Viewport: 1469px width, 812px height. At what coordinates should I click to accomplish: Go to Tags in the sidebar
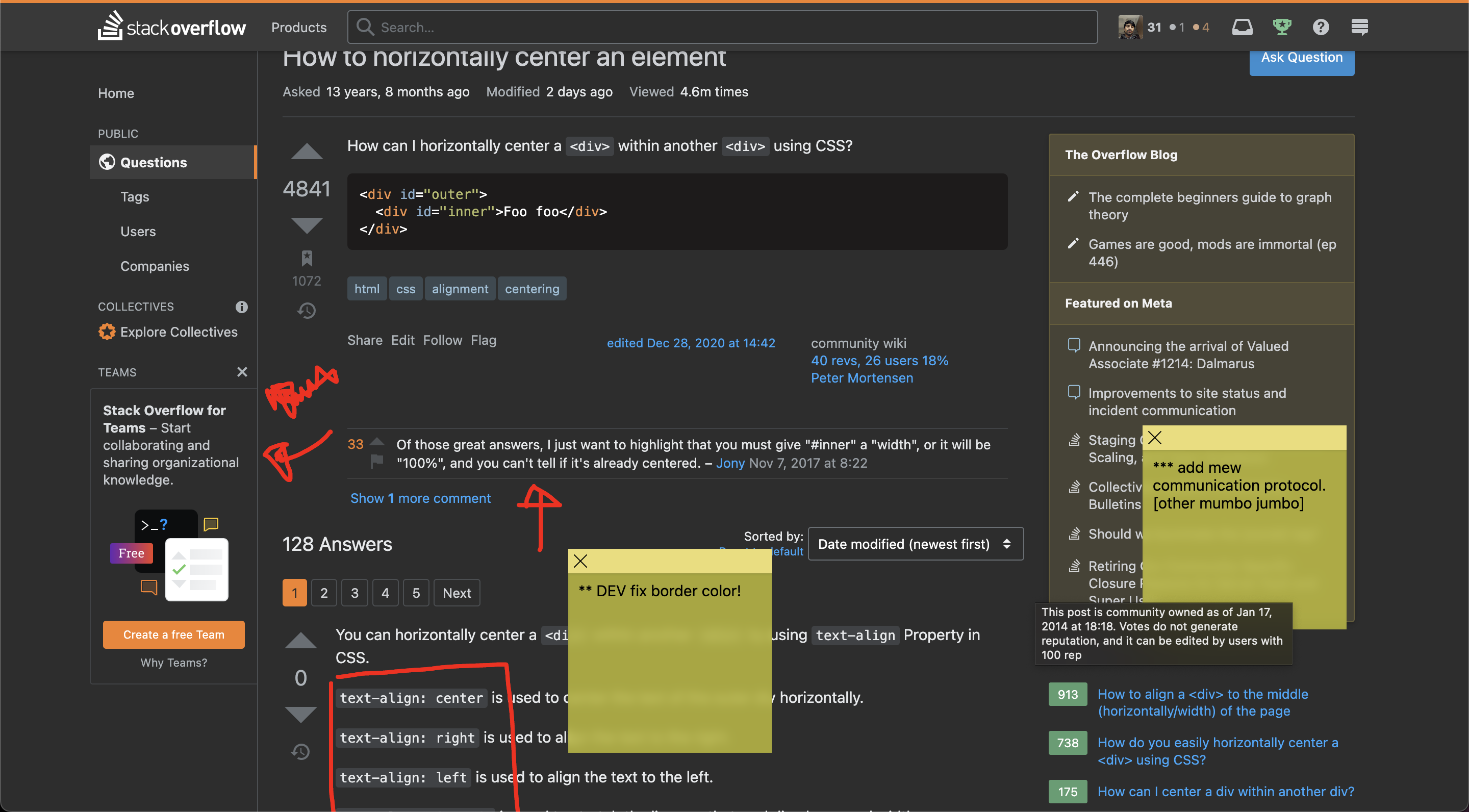(x=135, y=197)
